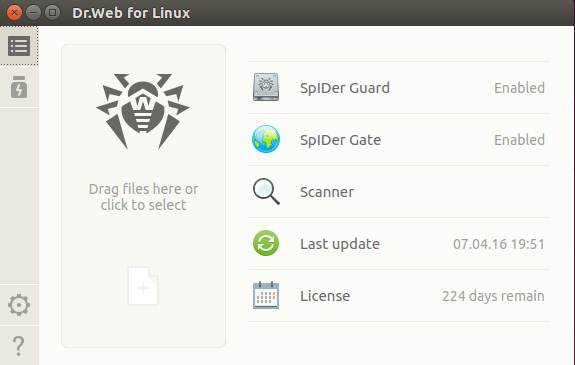Open the Scanner entry
The width and height of the screenshot is (575, 365).
[x=399, y=192]
